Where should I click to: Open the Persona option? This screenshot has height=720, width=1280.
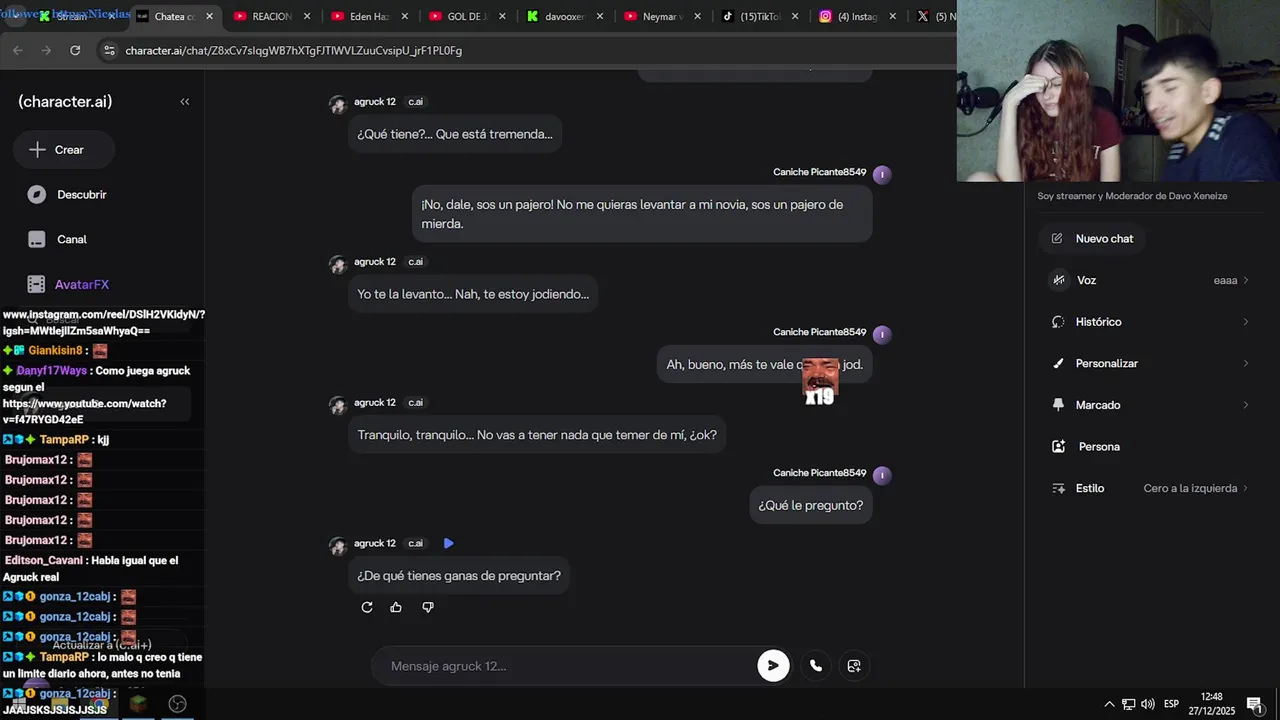pos(1149,447)
